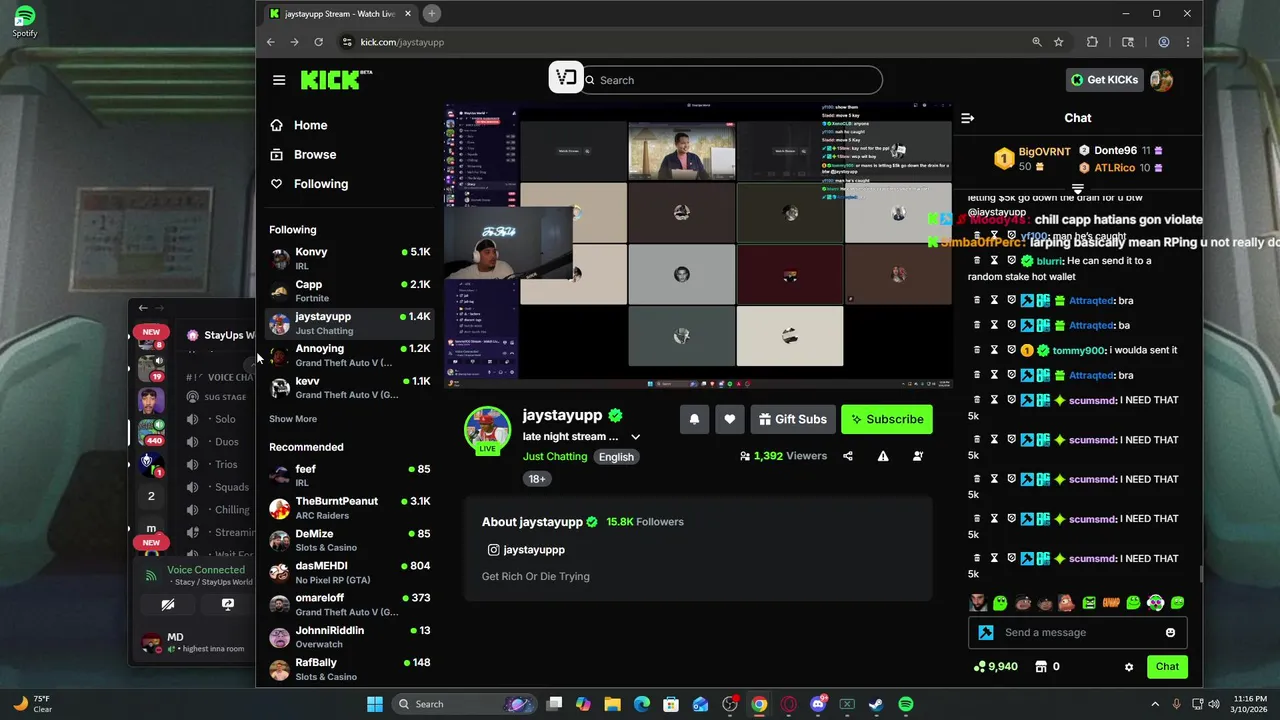This screenshot has width=1280, height=720.
Task: Click the Windows taskbar search box
Action: pos(464,704)
